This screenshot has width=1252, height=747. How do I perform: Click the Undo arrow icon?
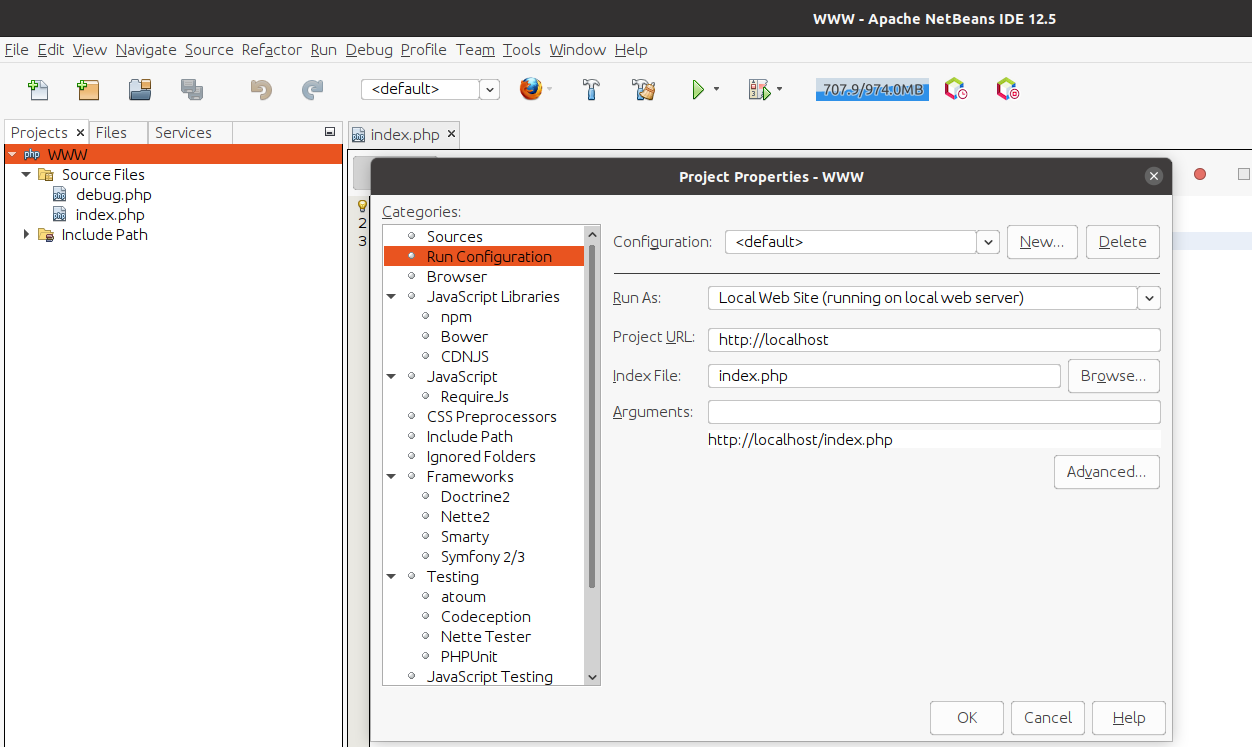[x=261, y=90]
